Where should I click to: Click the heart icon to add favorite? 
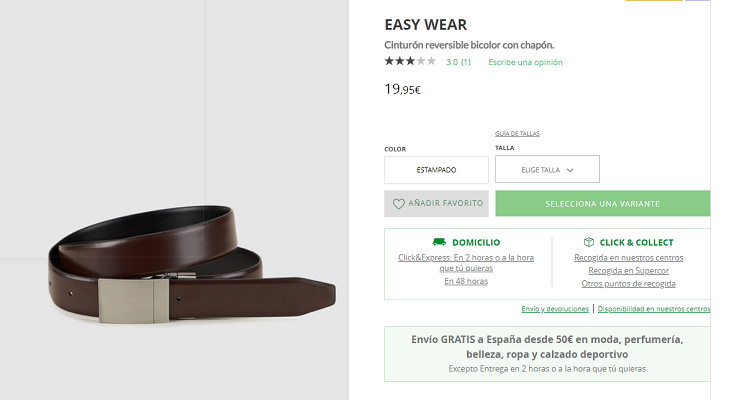(399, 204)
